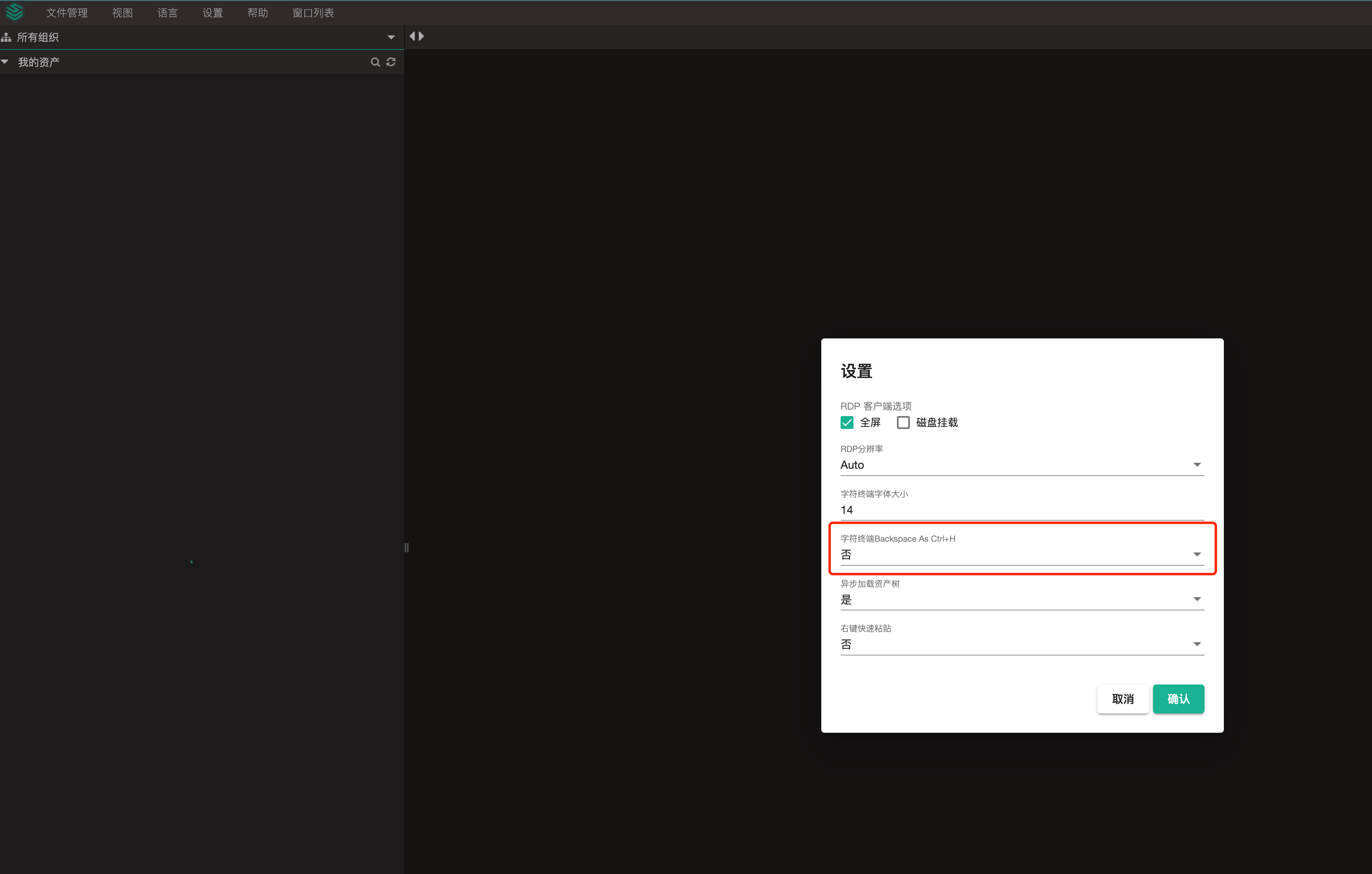Click the sidebar splitter drag handle
The height and width of the screenshot is (874, 1372).
click(406, 547)
